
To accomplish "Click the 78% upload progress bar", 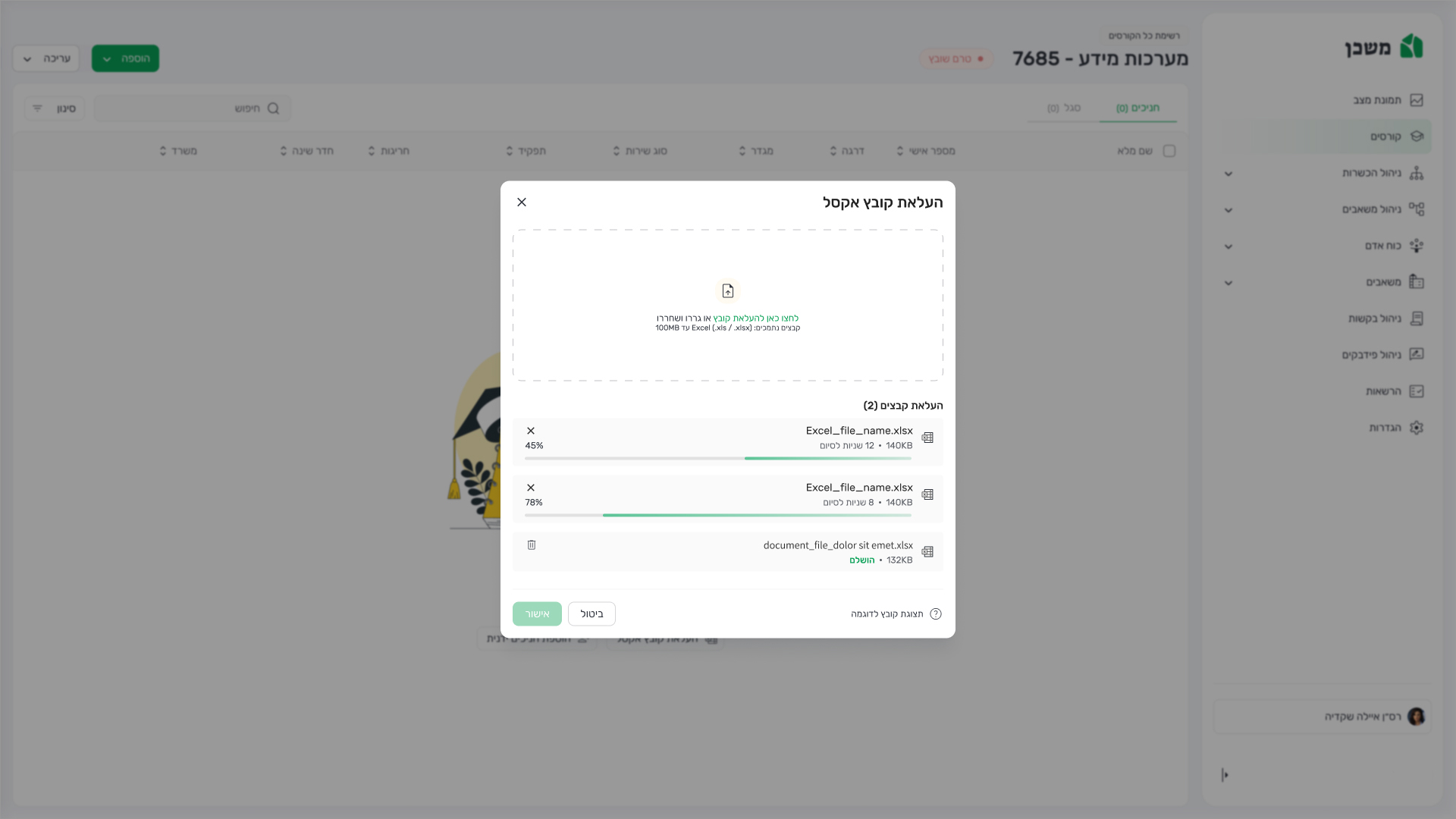I will pyautogui.click(x=717, y=516).
